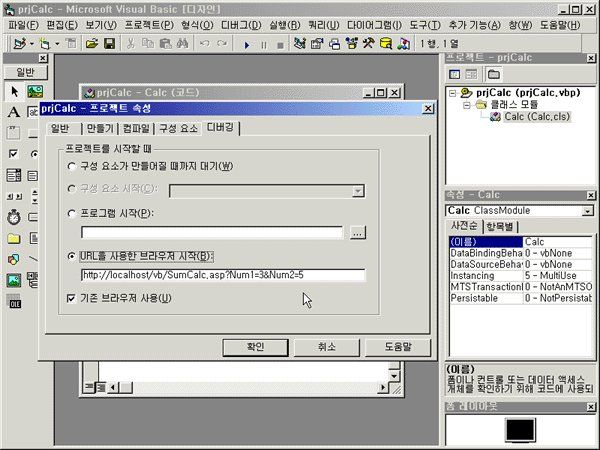
Task: Click the 확인 button
Action: pos(255,347)
